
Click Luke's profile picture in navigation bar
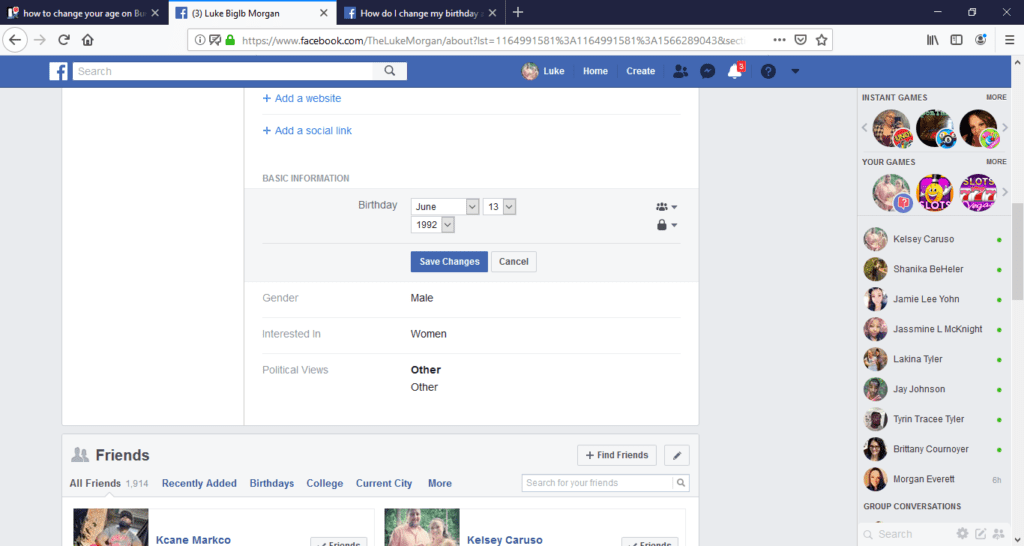click(x=530, y=71)
